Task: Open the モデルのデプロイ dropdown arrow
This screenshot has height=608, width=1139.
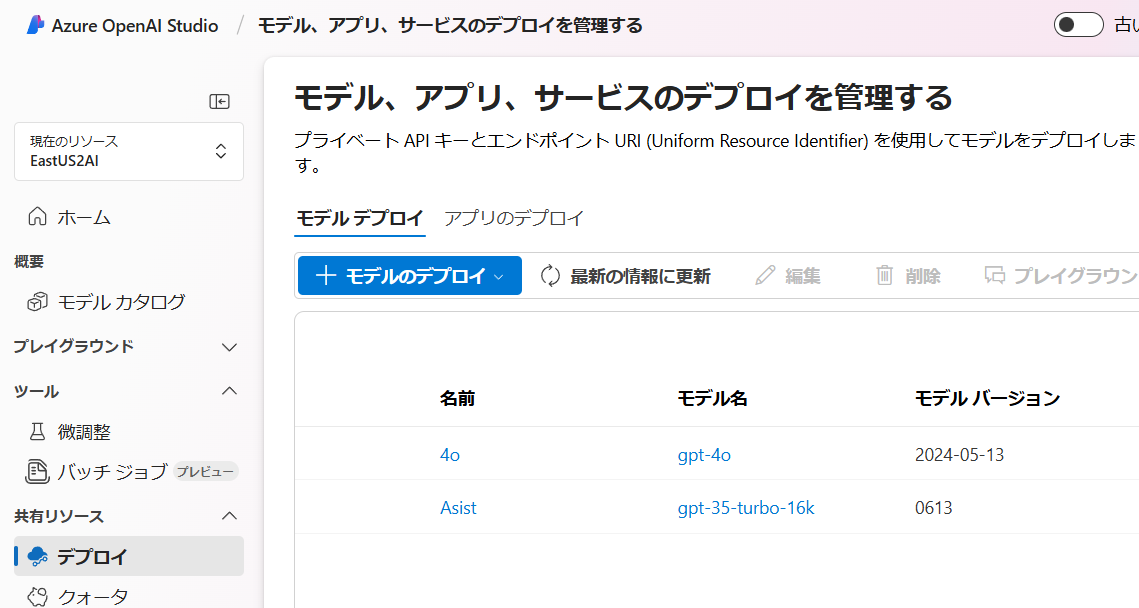Action: pos(498,277)
